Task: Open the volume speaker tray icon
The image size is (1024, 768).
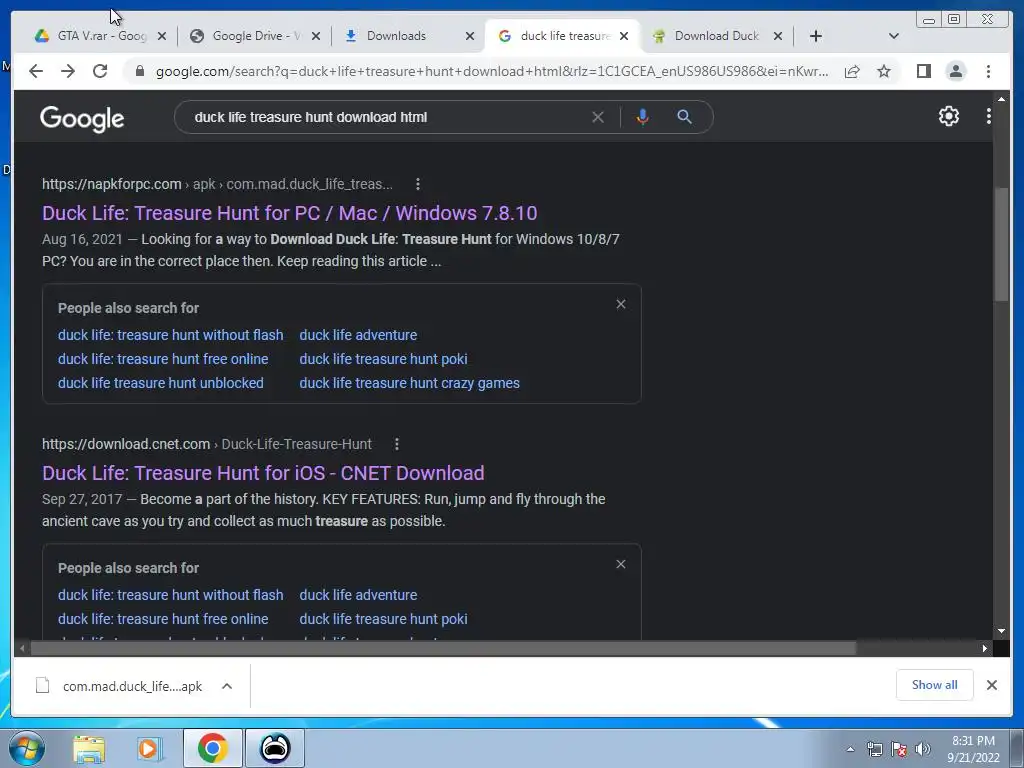Action: coord(922,749)
